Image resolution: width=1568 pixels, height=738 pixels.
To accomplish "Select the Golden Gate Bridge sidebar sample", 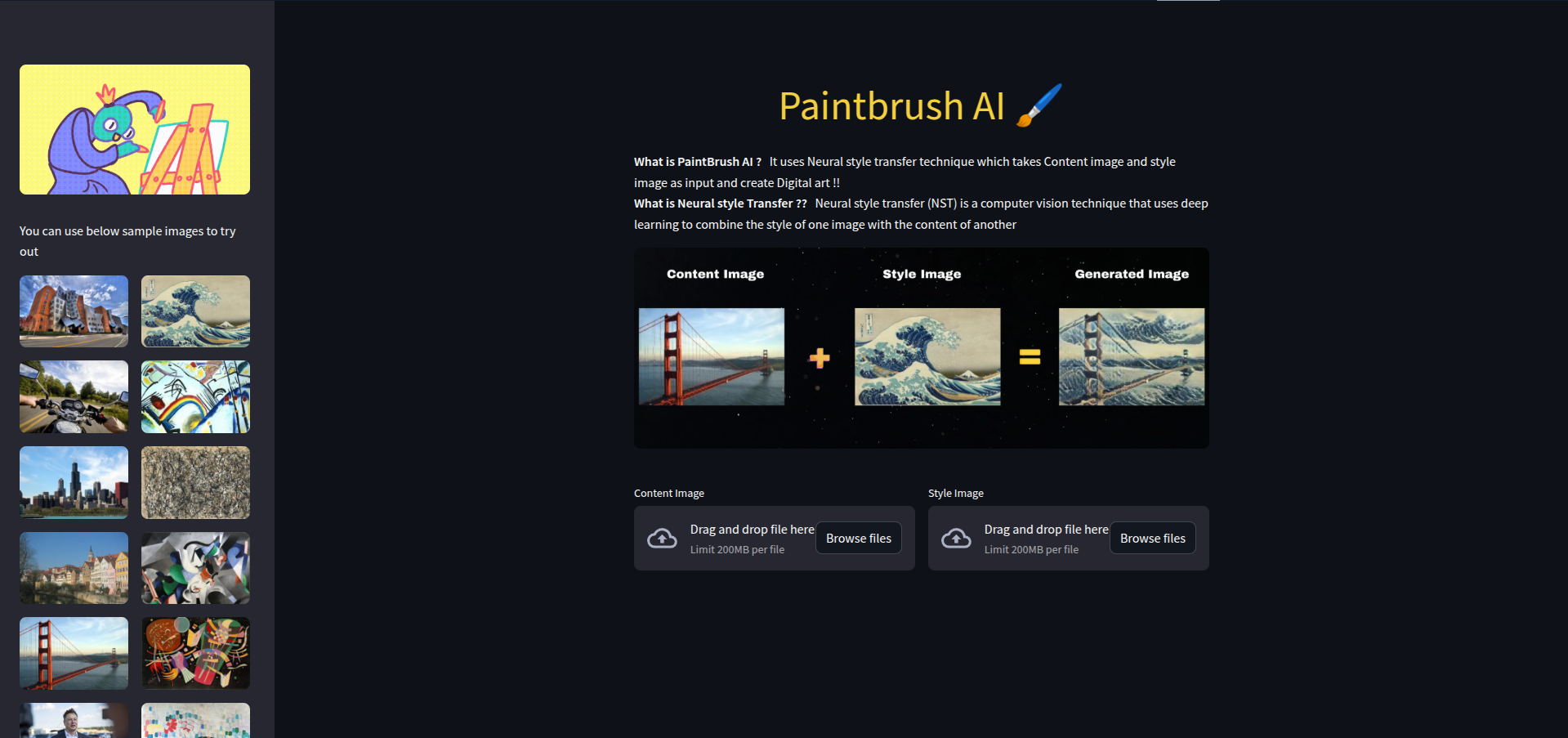I will [x=74, y=653].
